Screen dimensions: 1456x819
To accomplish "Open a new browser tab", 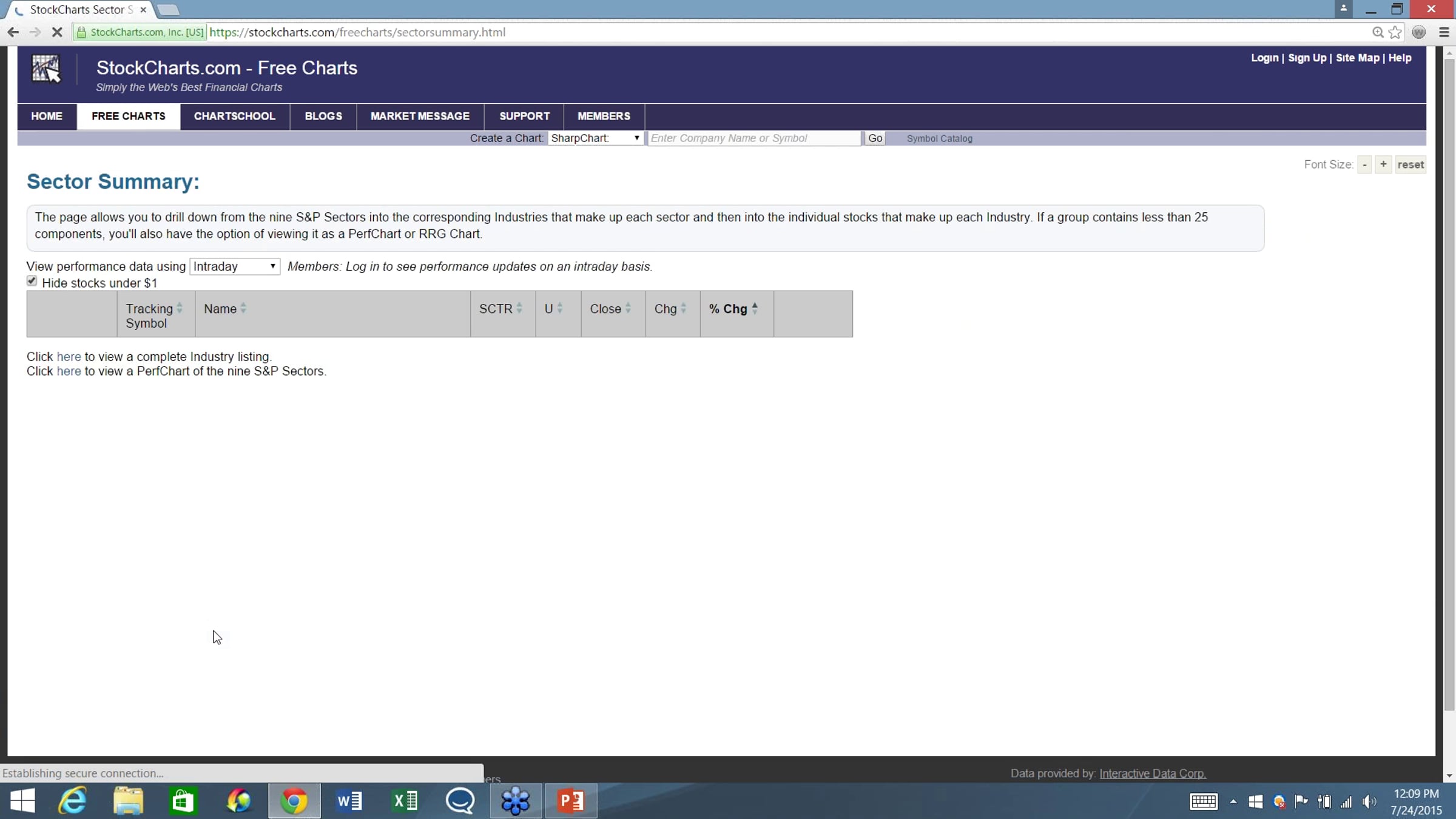I will [x=168, y=10].
